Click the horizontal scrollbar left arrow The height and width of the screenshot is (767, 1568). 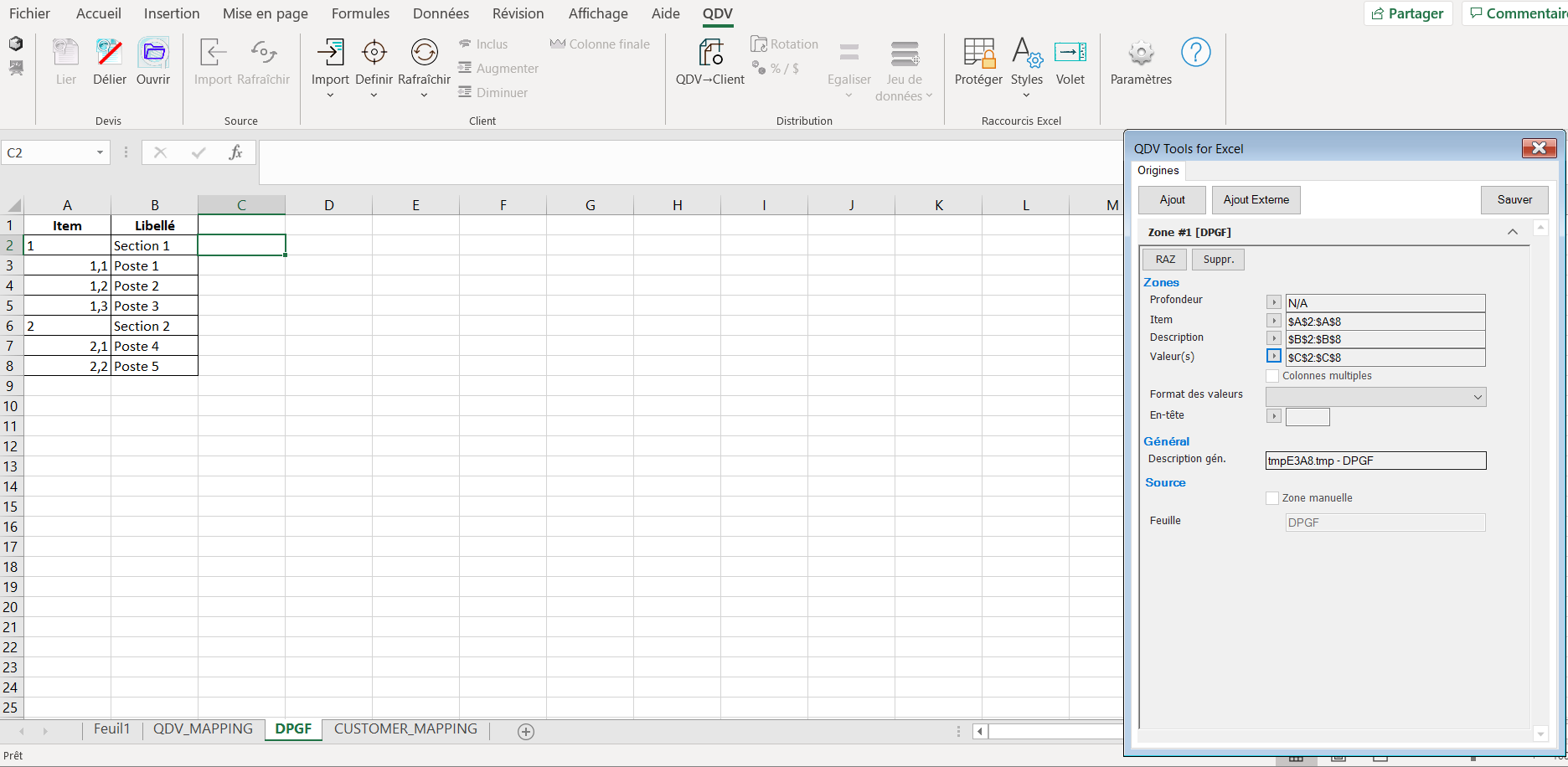[x=980, y=732]
